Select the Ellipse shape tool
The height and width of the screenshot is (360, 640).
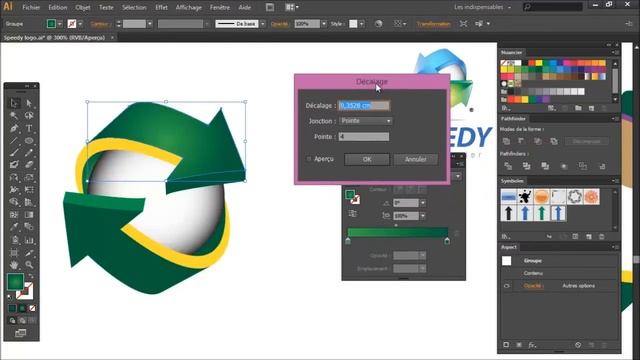click(x=29, y=141)
